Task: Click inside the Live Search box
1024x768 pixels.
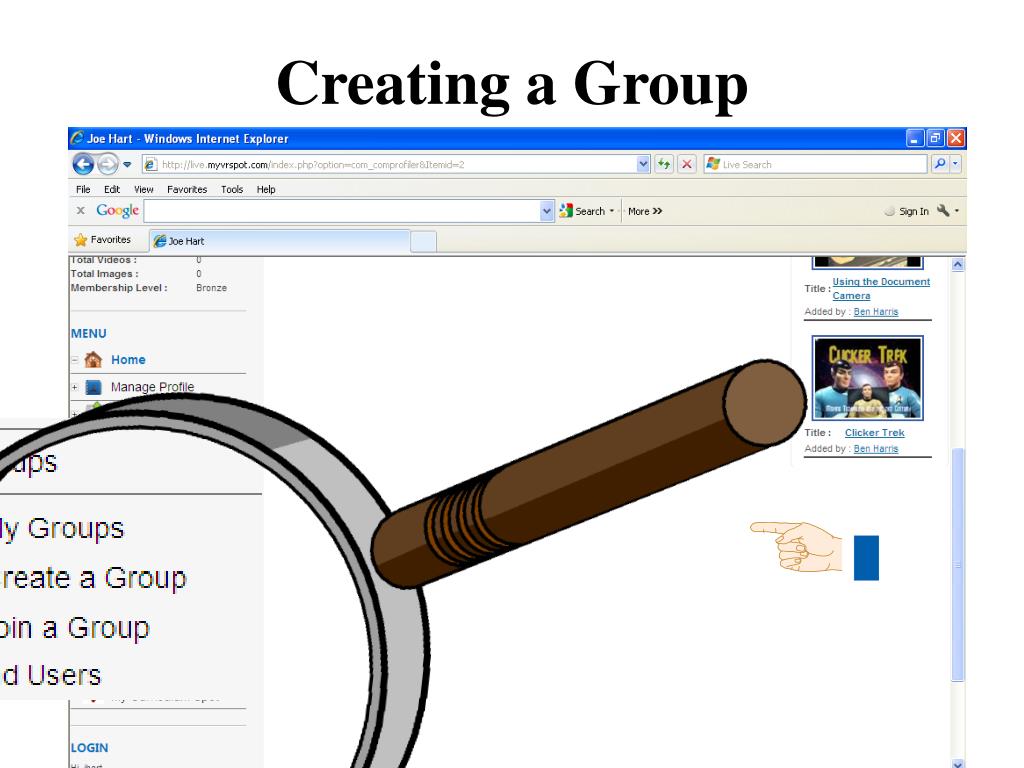Action: (x=815, y=165)
